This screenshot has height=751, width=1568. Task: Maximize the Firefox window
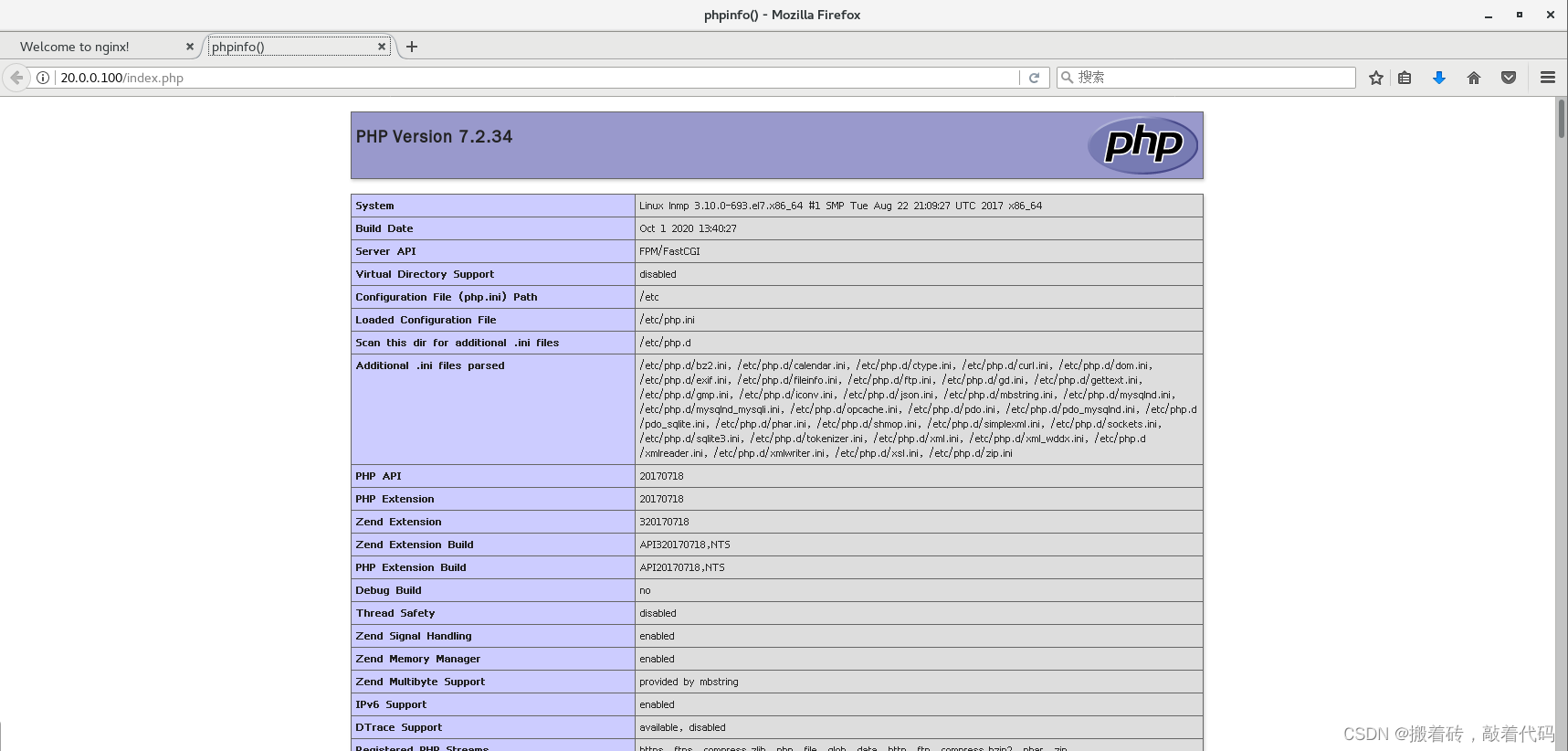[x=1520, y=15]
